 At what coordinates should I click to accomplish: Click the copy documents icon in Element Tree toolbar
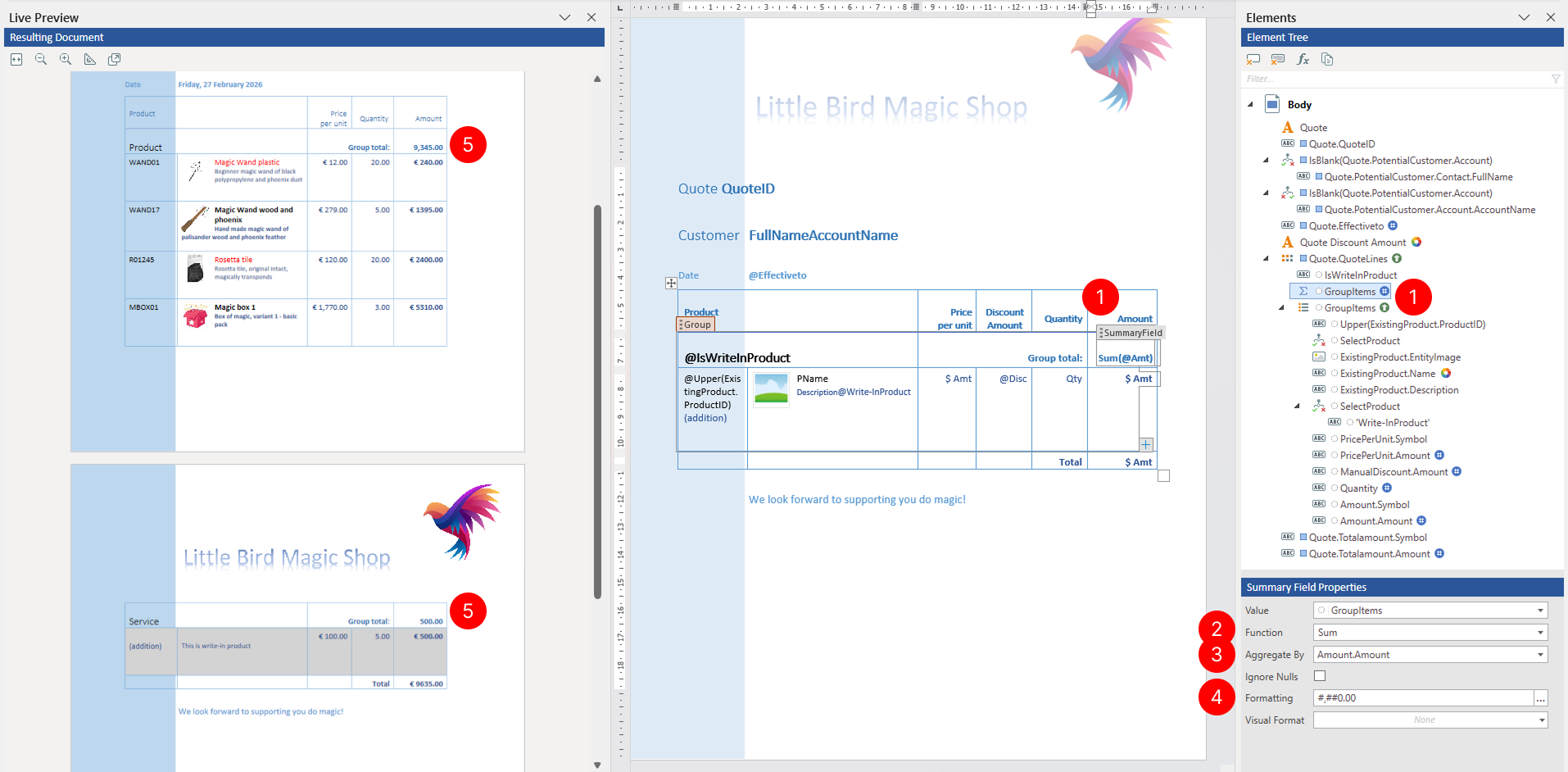tap(1327, 59)
